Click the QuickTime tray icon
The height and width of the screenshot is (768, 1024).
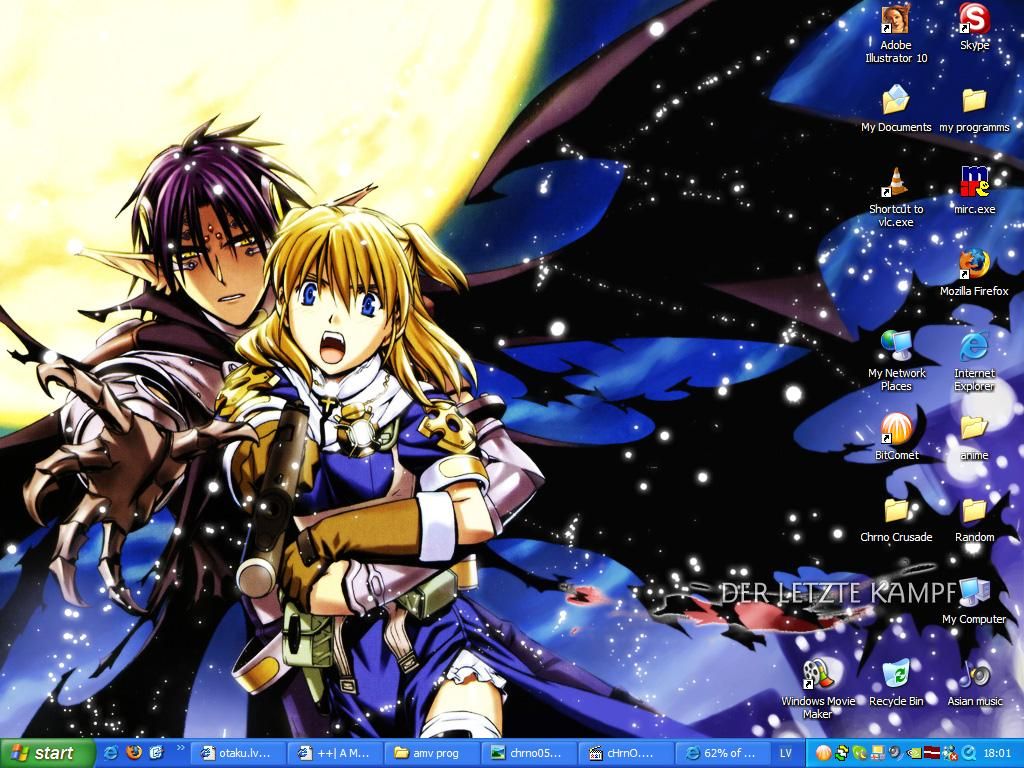pos(967,753)
